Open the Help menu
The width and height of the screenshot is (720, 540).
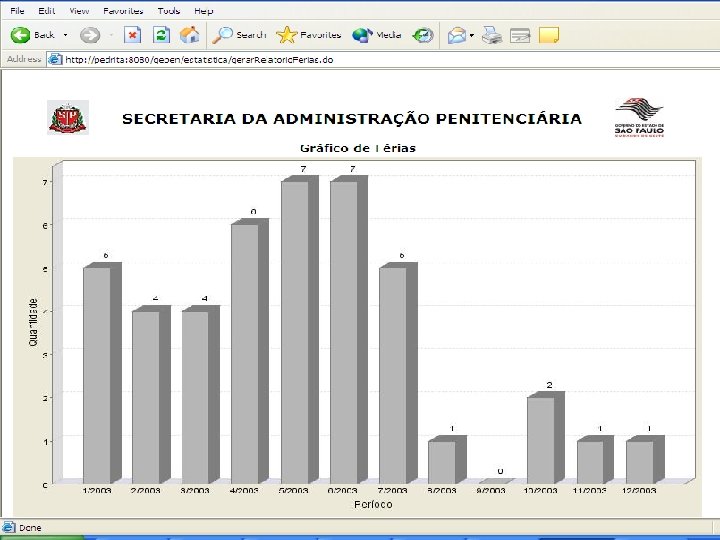click(x=203, y=11)
